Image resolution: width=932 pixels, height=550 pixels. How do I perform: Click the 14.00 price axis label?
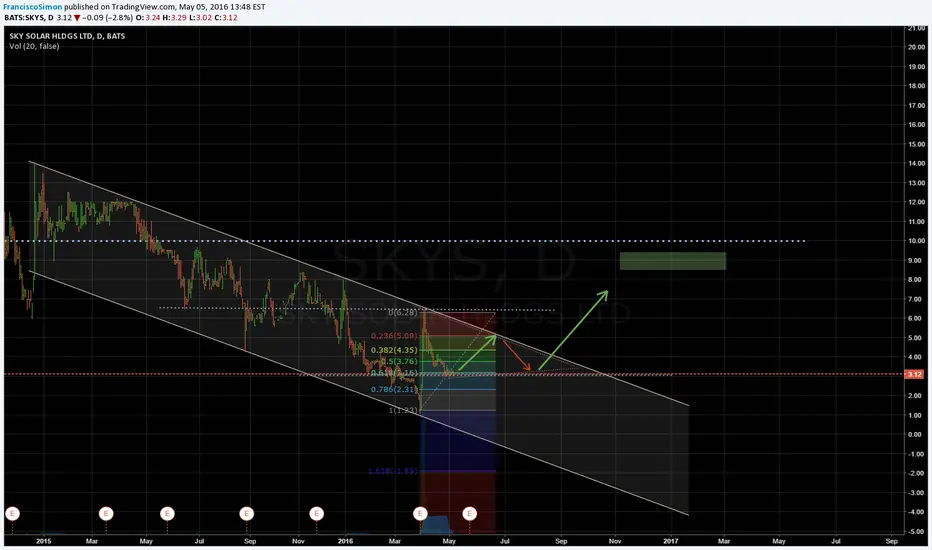[x=916, y=164]
